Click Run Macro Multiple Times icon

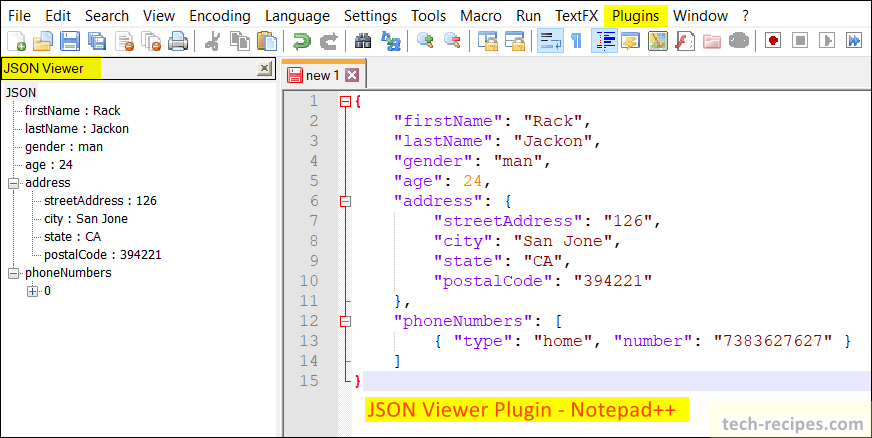[854, 41]
